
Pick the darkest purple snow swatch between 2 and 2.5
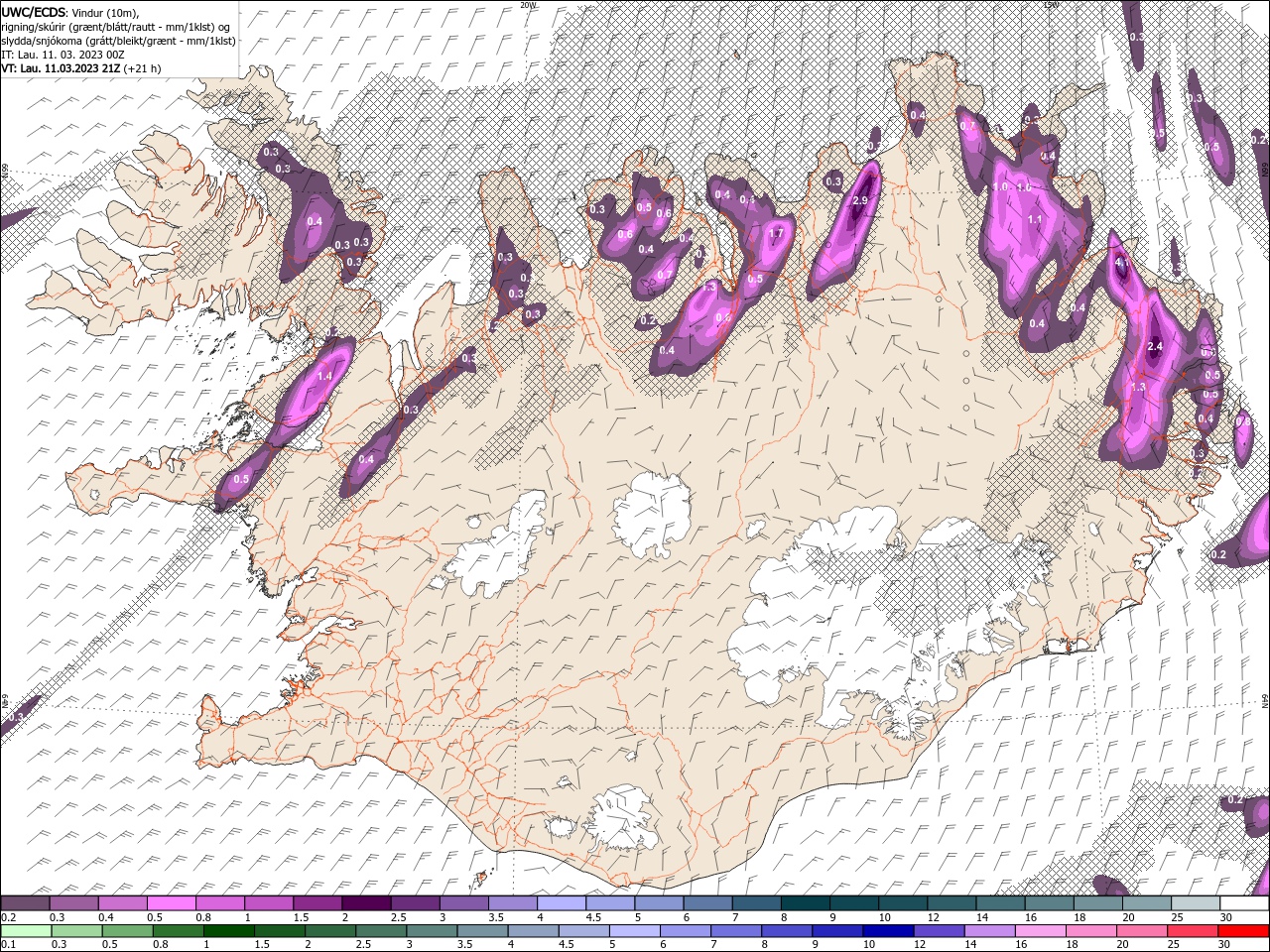click(x=366, y=903)
